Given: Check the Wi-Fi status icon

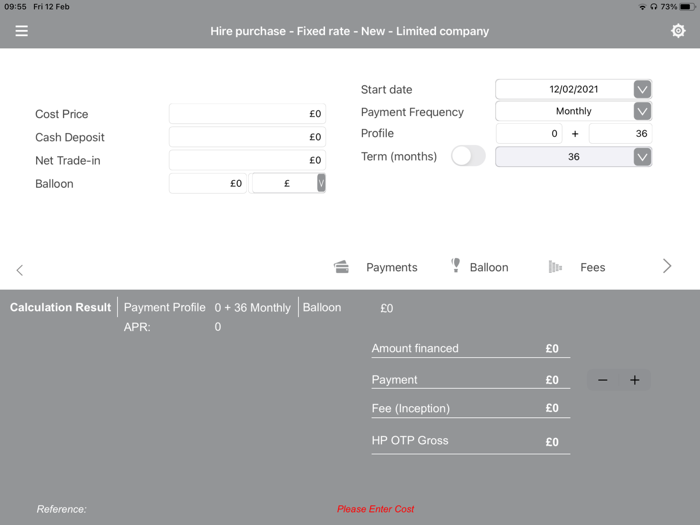Looking at the screenshot, I should click(x=642, y=7).
